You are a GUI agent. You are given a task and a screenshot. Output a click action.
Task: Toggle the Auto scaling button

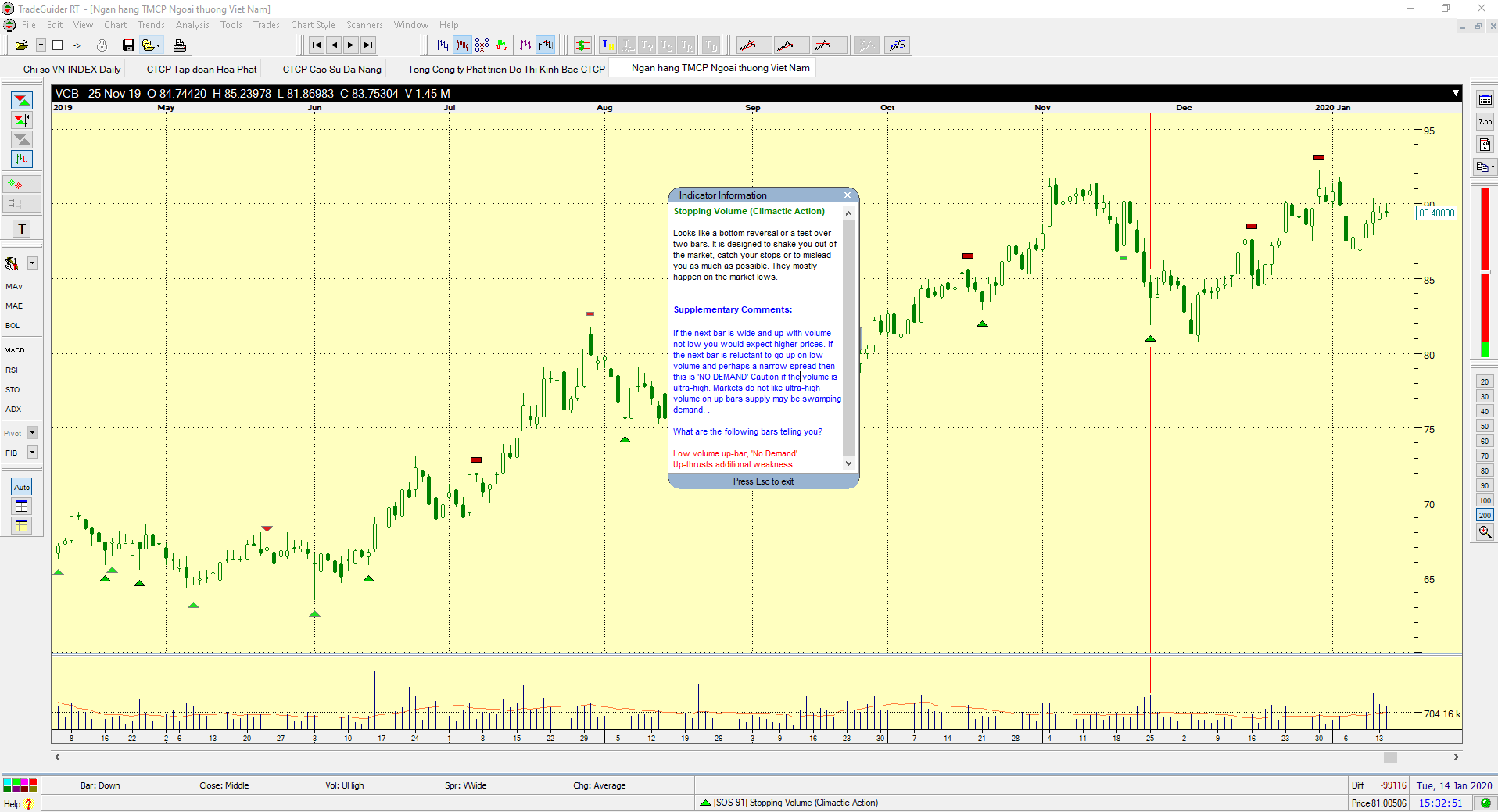click(x=22, y=487)
